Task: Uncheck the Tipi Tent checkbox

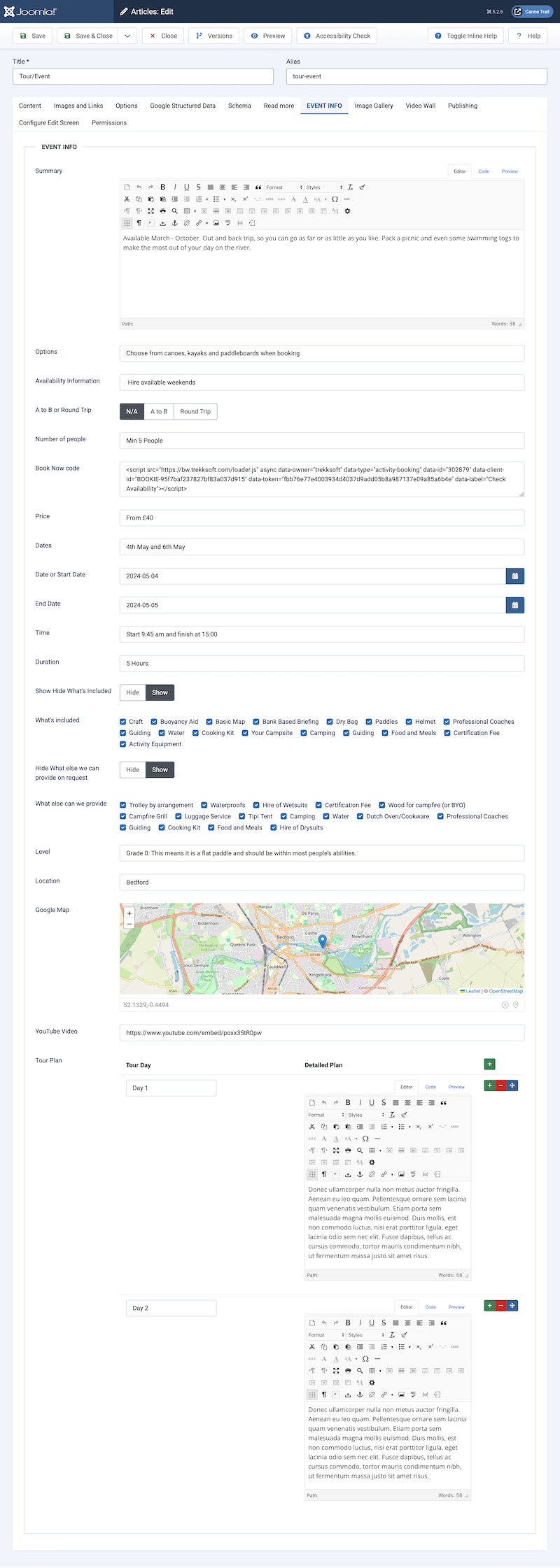Action: (x=242, y=817)
